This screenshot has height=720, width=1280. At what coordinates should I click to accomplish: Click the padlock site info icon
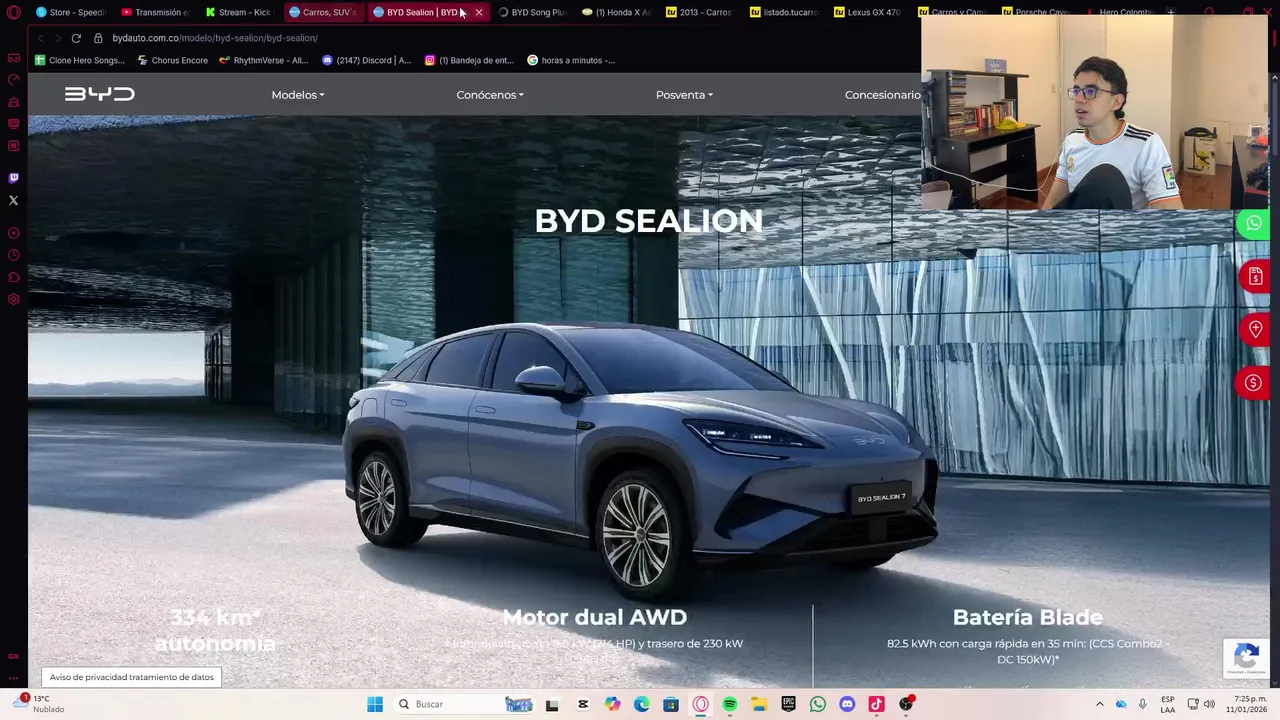[98, 38]
